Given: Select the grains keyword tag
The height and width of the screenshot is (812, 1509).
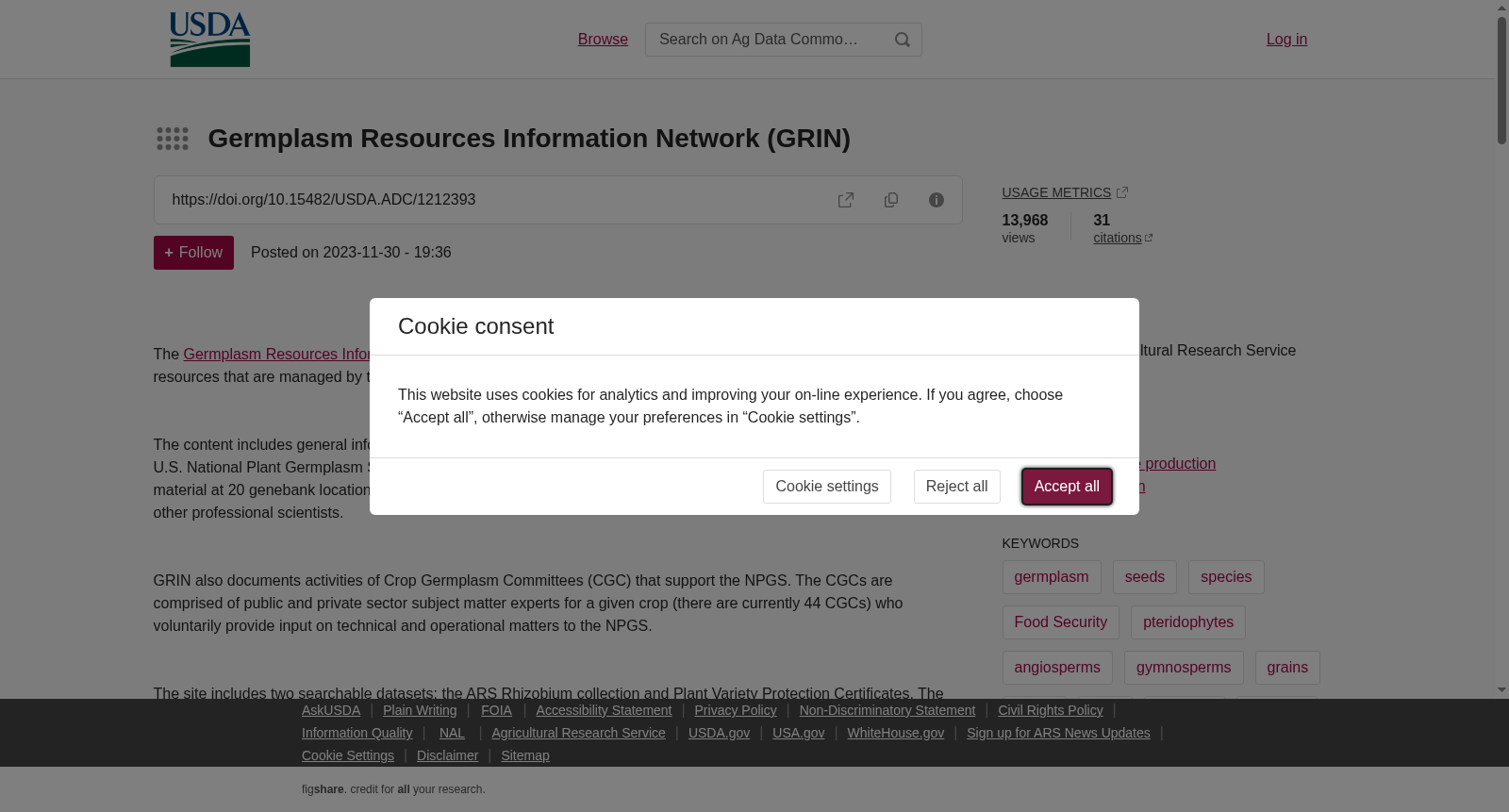Looking at the screenshot, I should click(1287, 668).
